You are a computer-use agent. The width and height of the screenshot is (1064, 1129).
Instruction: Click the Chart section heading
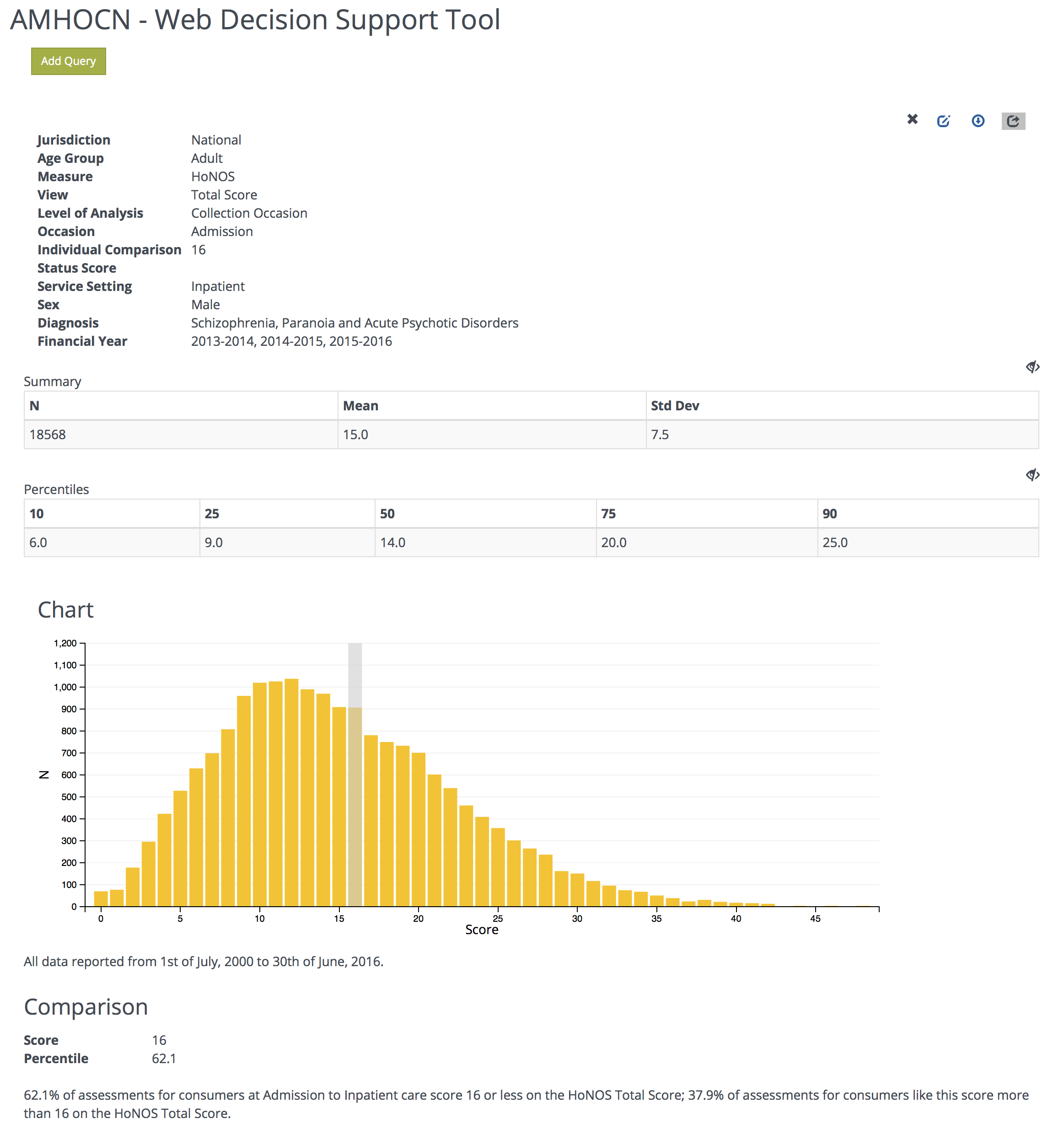point(66,610)
